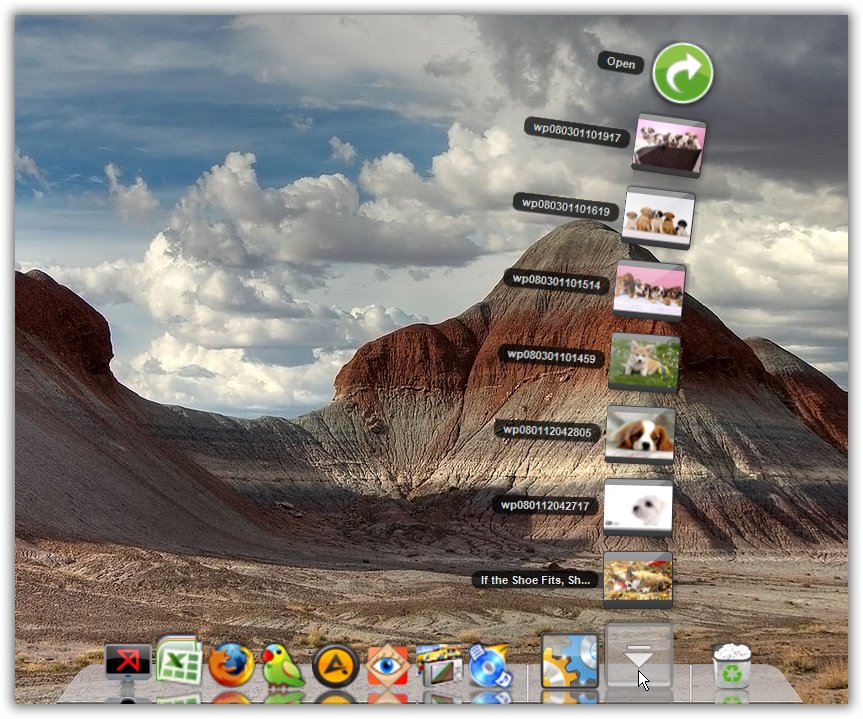This screenshot has height=719, width=863.
Task: Launch Firefox from the dock
Action: 230,662
